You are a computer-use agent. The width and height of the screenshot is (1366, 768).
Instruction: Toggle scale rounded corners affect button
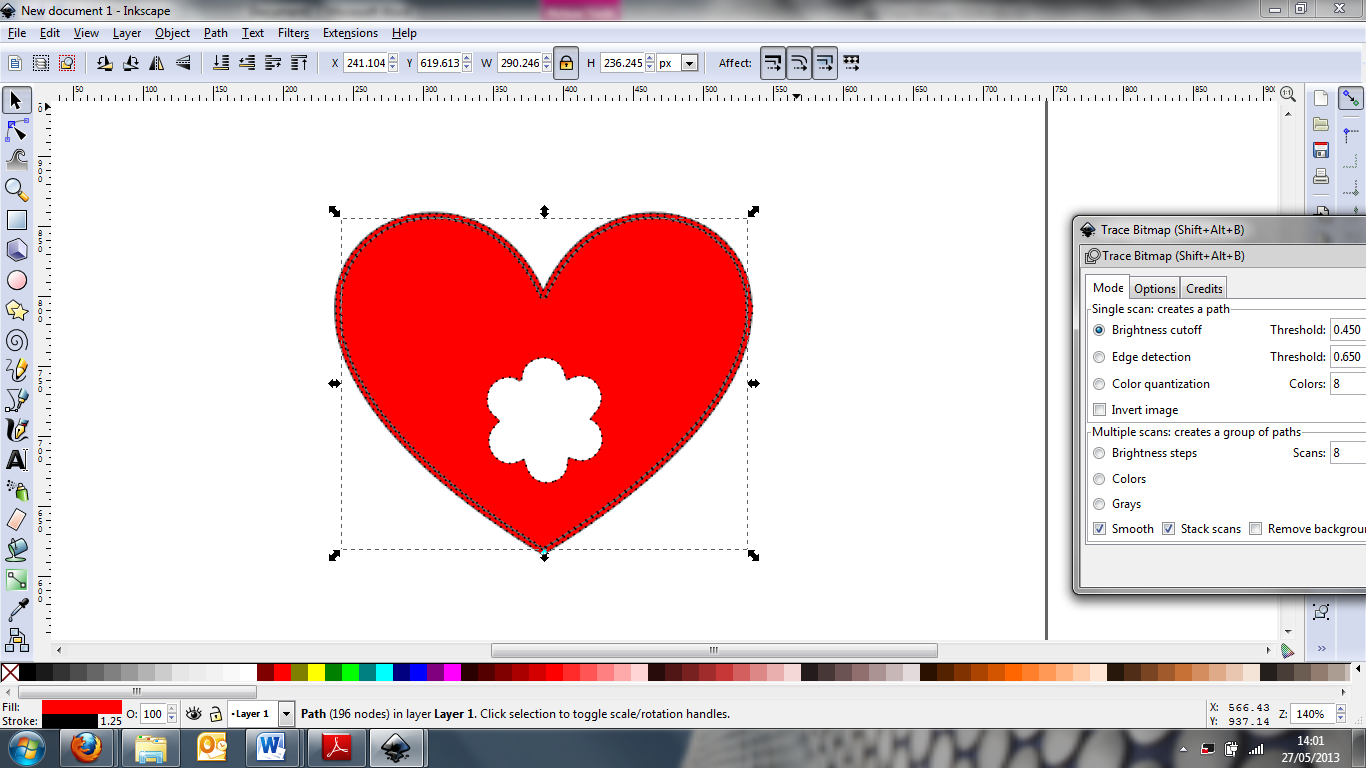[x=799, y=63]
